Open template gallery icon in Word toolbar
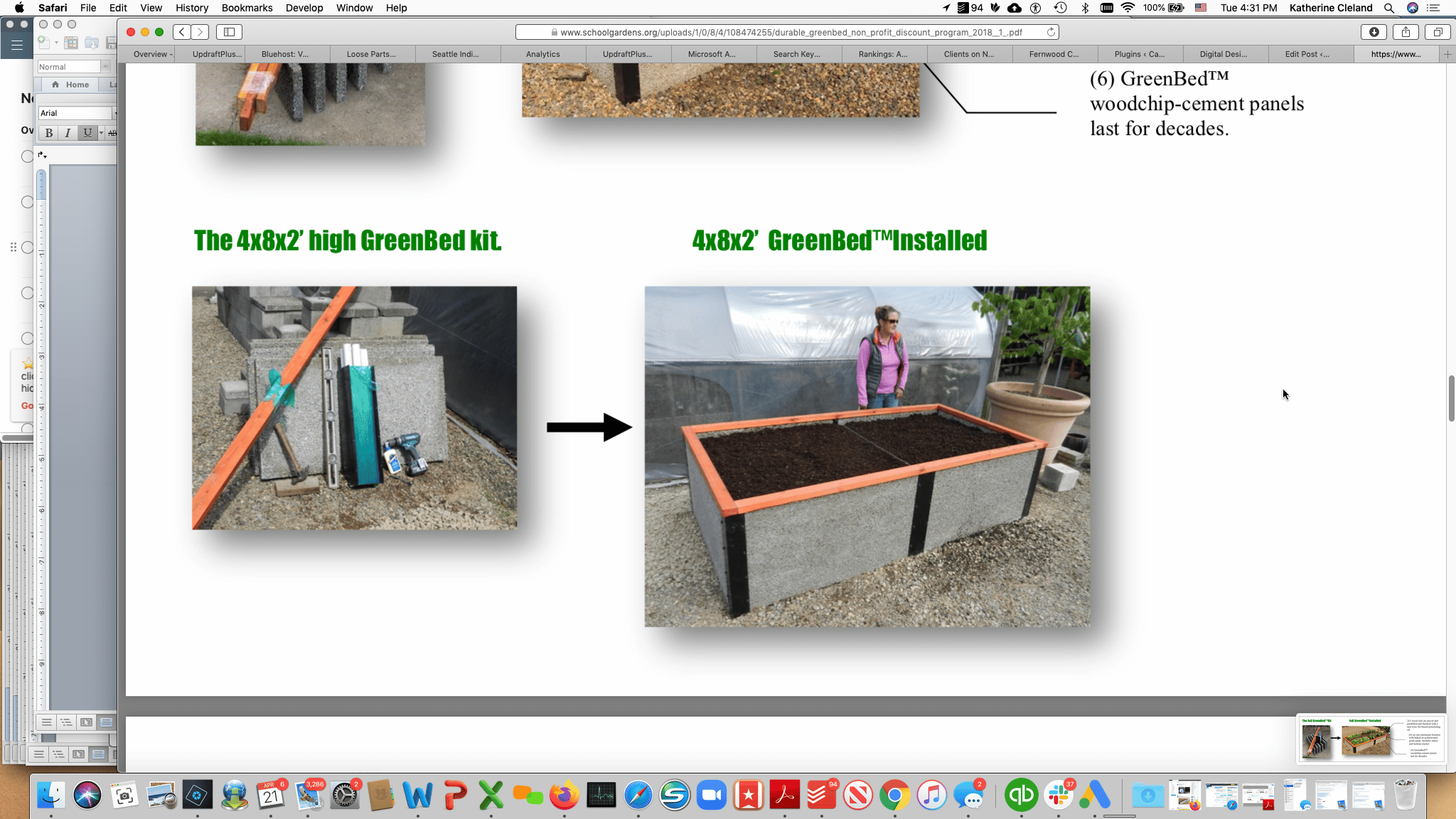The image size is (1456, 819). point(71,43)
